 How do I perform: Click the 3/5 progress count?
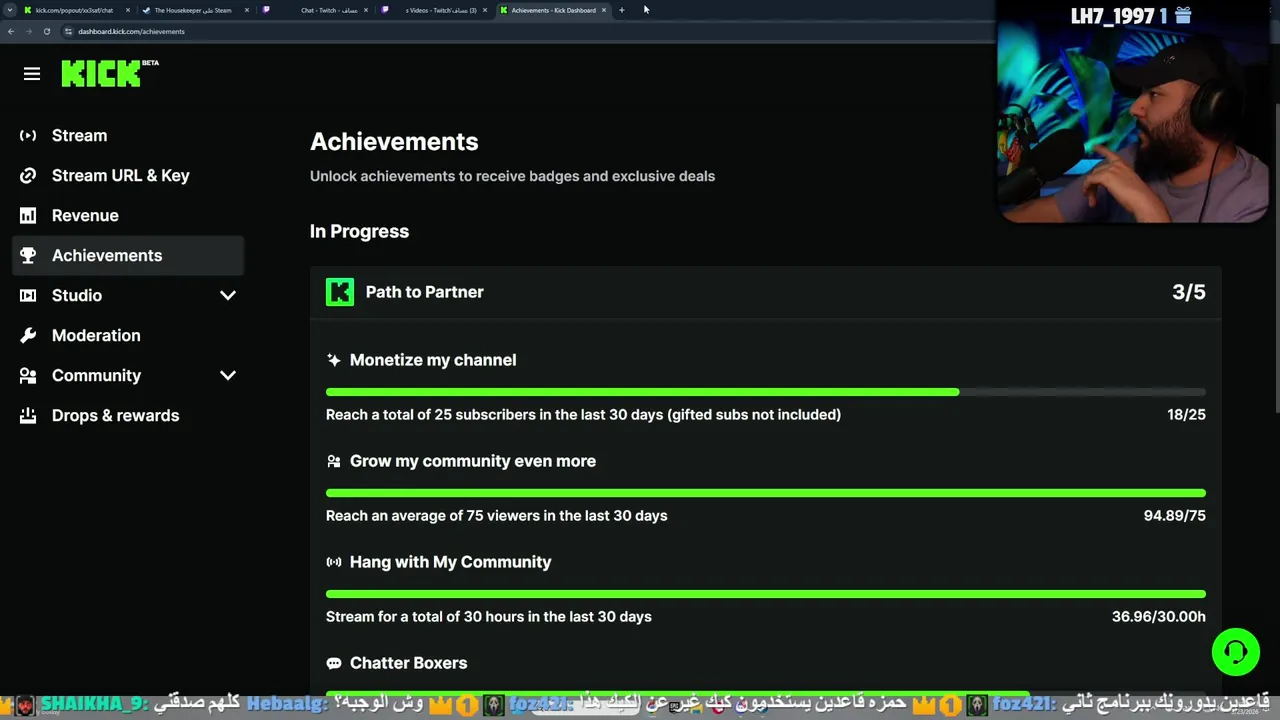[x=1189, y=292]
